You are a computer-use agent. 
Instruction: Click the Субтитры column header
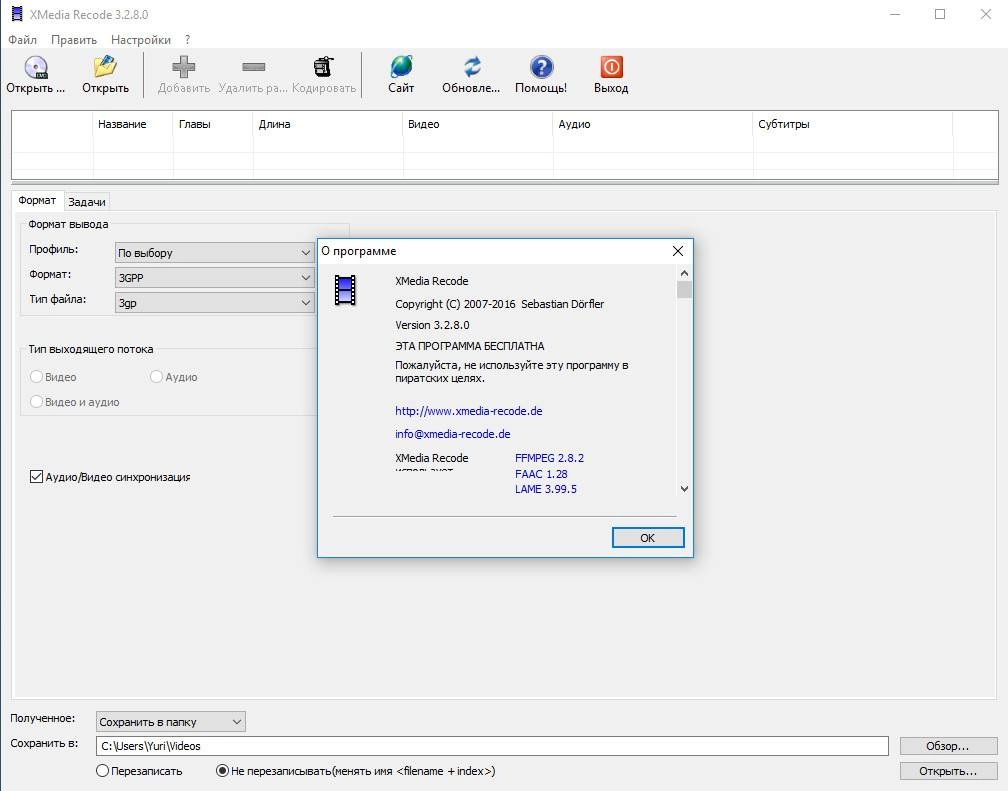tap(852, 124)
